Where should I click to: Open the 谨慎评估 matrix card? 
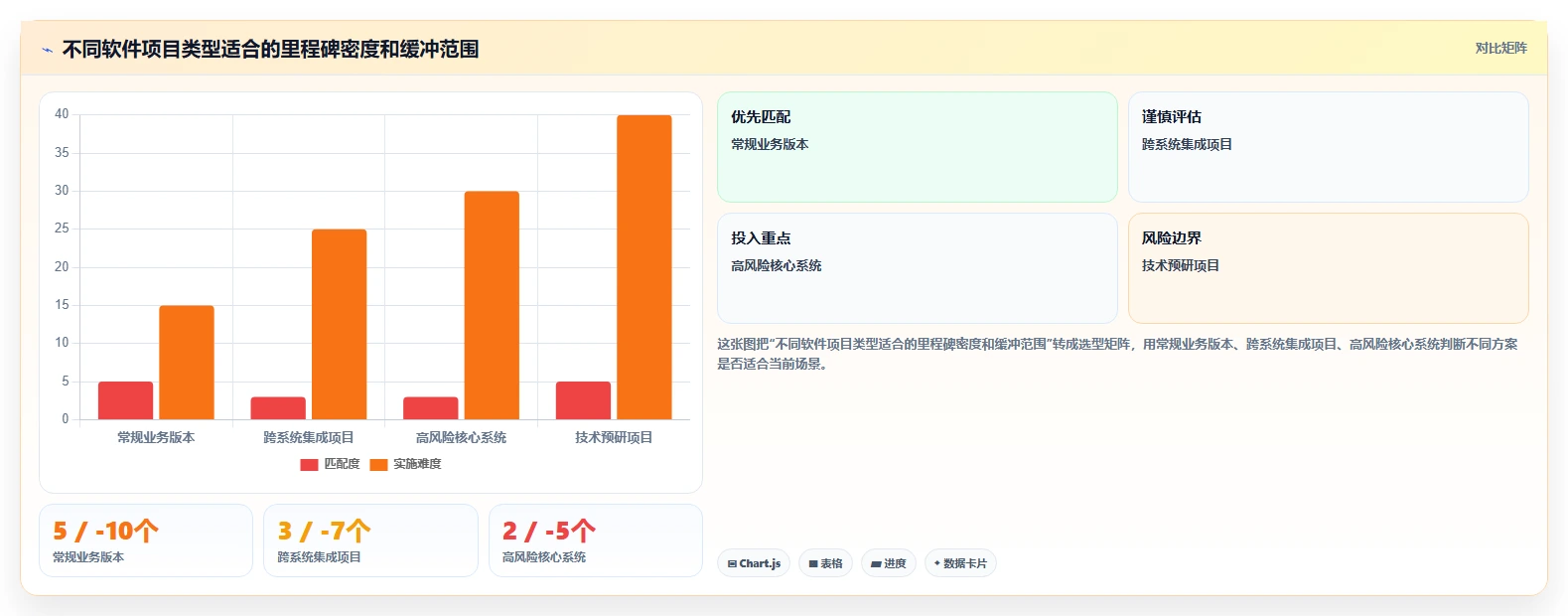(x=1329, y=147)
